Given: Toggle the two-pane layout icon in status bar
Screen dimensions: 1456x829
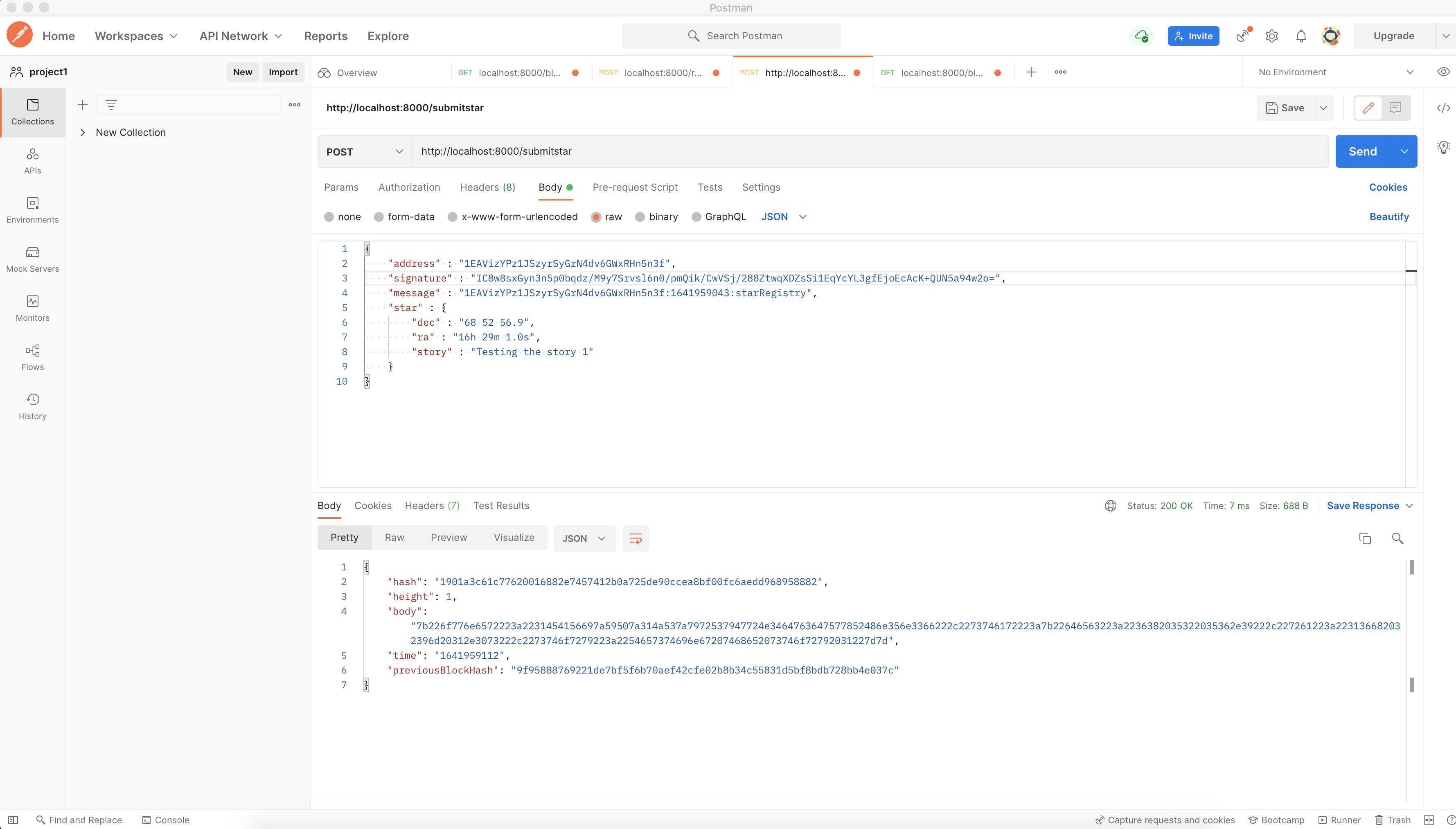Looking at the screenshot, I should [x=1429, y=820].
